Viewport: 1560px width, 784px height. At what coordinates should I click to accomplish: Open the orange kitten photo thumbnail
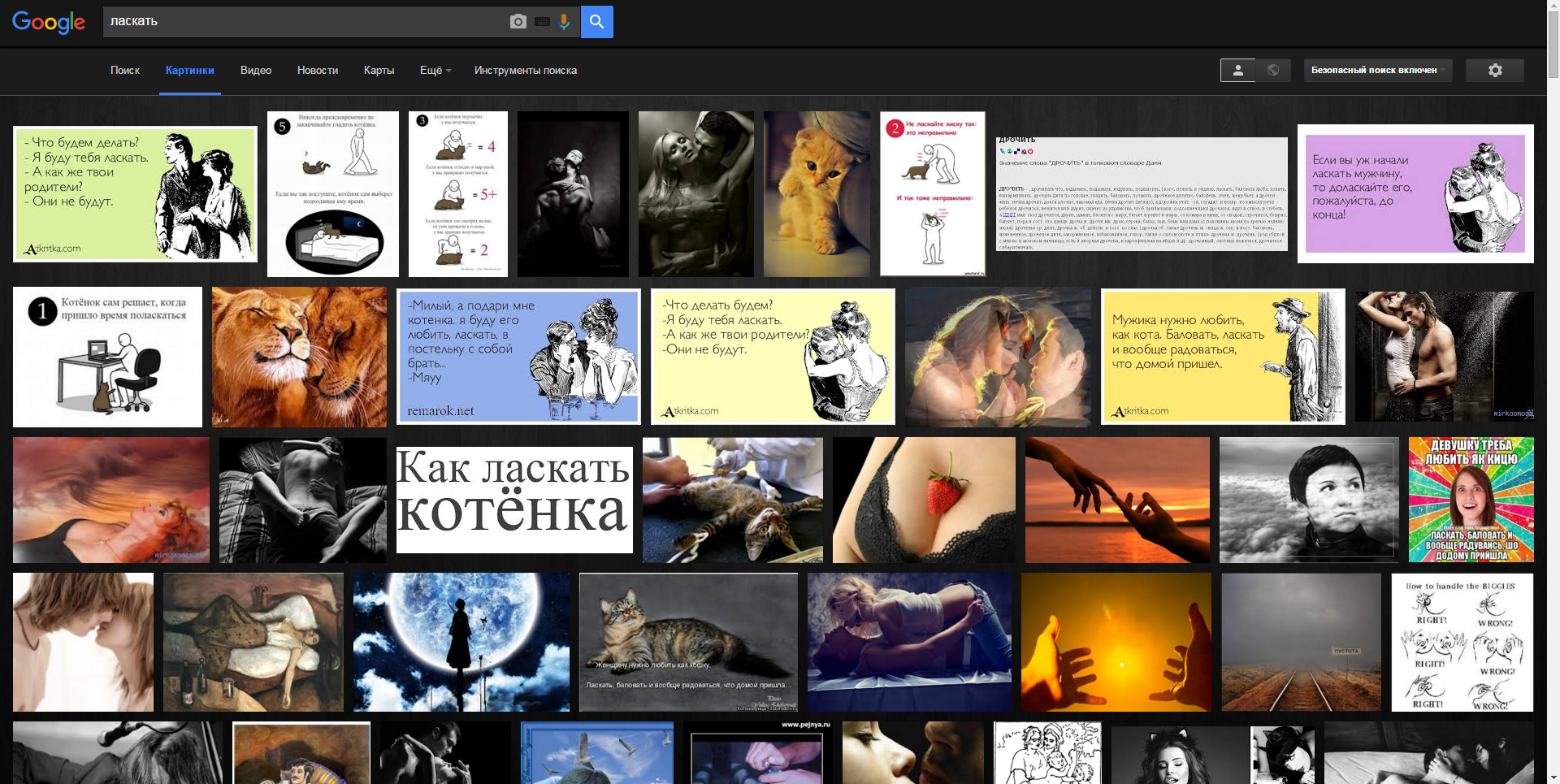[x=817, y=194]
